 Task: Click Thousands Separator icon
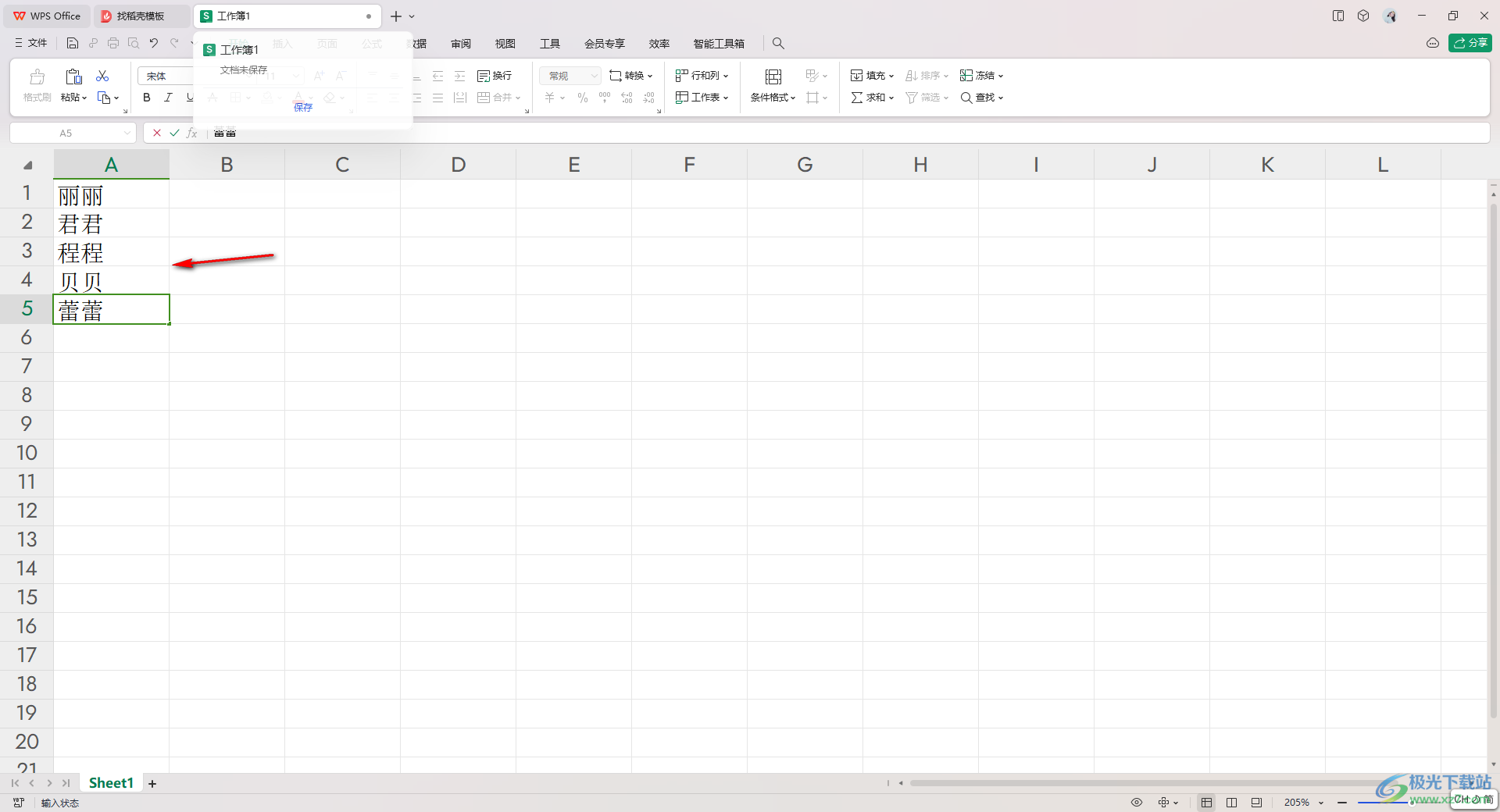coord(605,98)
